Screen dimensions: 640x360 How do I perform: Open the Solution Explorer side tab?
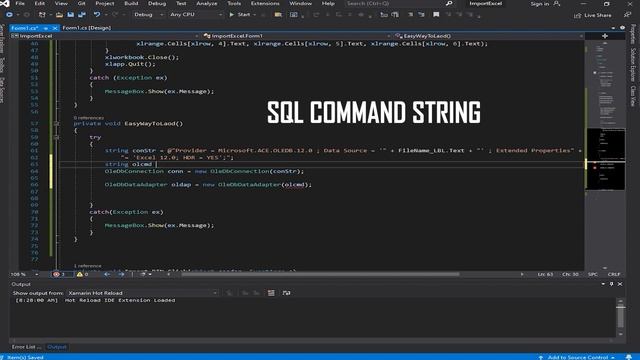coord(633,64)
